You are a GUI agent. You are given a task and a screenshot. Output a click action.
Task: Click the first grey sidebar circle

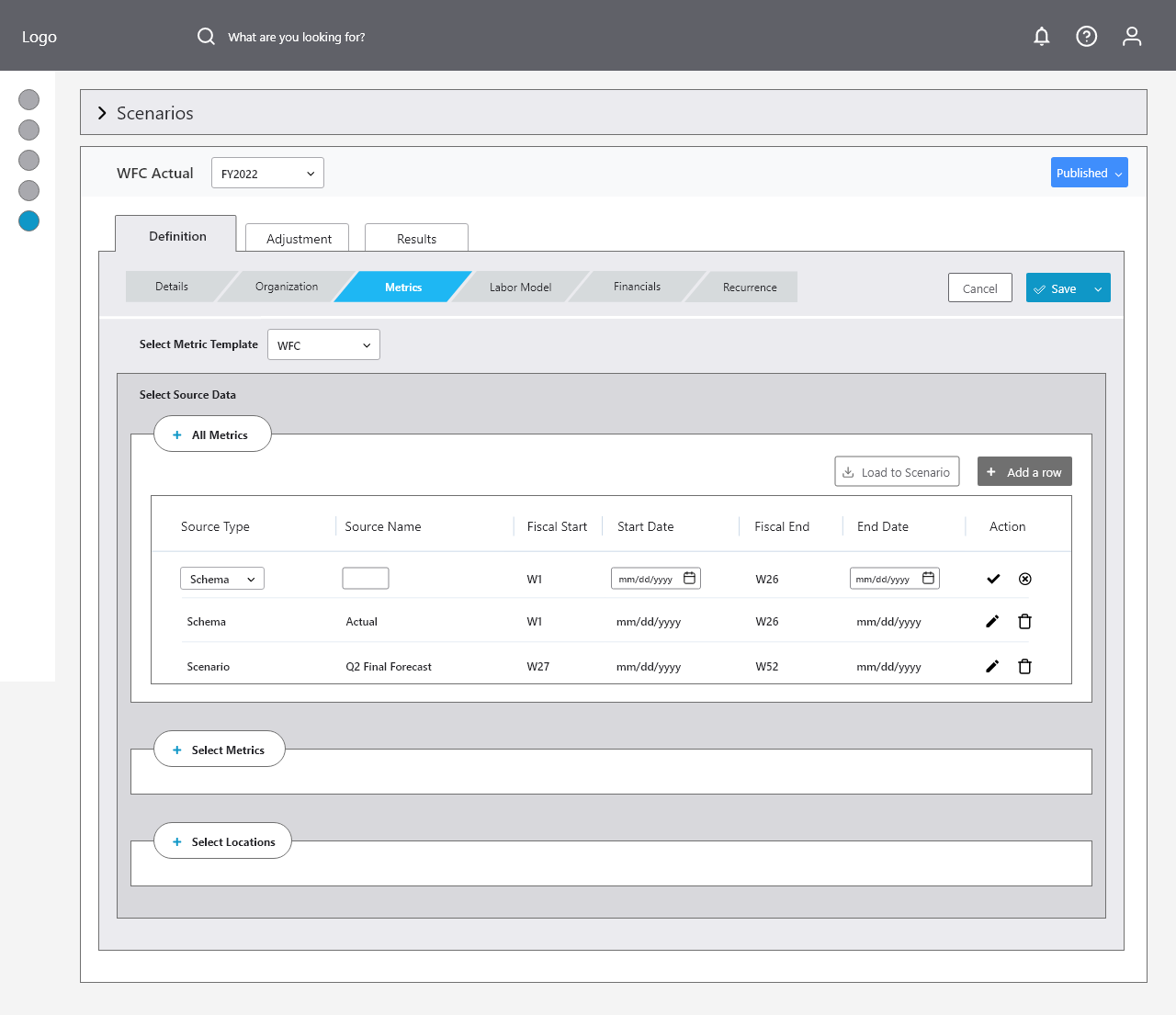point(29,99)
